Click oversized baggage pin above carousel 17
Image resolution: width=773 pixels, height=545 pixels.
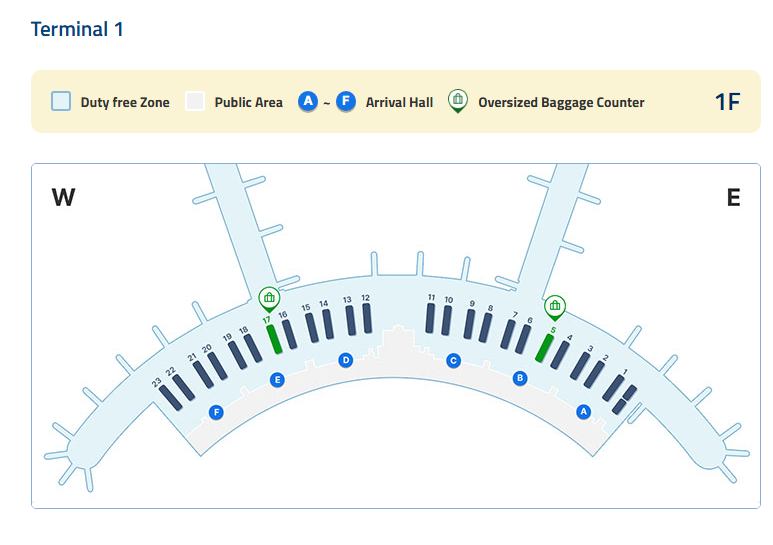pyautogui.click(x=268, y=297)
